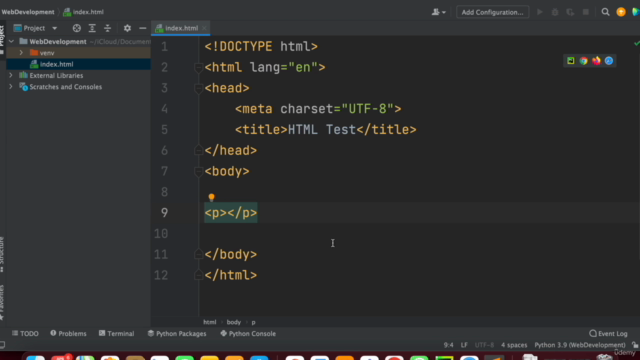Click the Locate/Select Opened File target icon
This screenshot has height=360, width=640.
pyautogui.click(x=76, y=28)
